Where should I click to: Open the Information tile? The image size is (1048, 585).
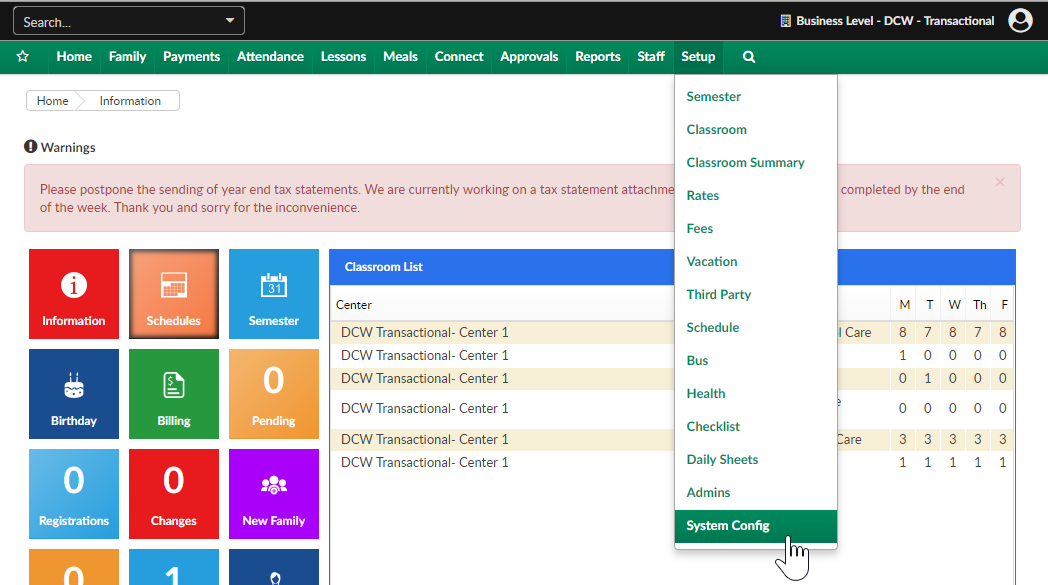pos(74,294)
